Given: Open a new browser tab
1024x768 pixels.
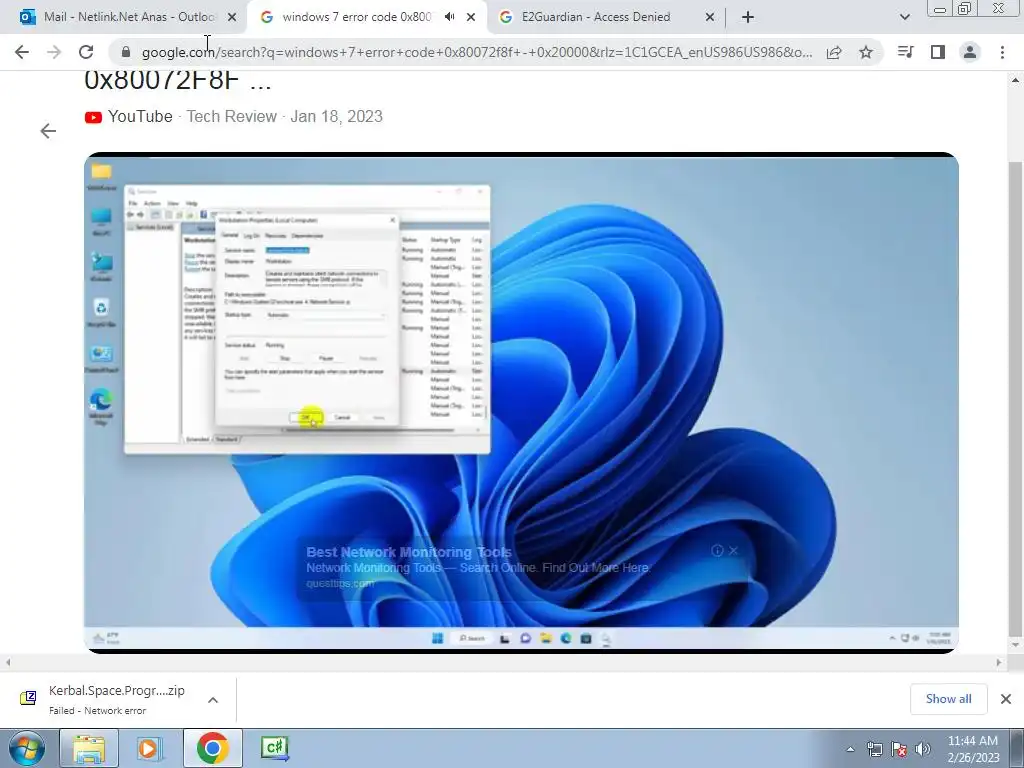Looking at the screenshot, I should coord(748,17).
